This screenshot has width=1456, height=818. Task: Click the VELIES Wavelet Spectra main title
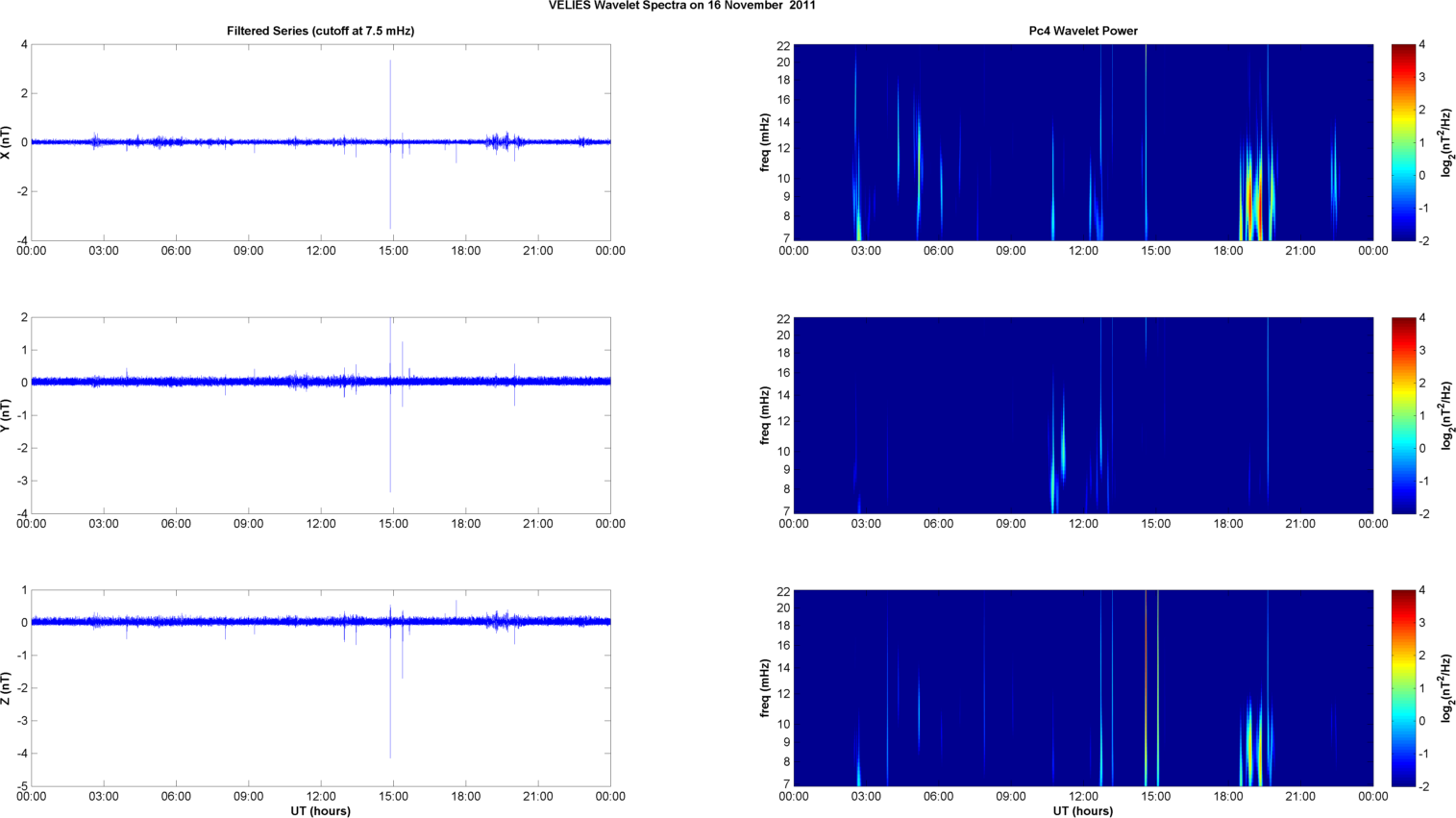pos(681,6)
